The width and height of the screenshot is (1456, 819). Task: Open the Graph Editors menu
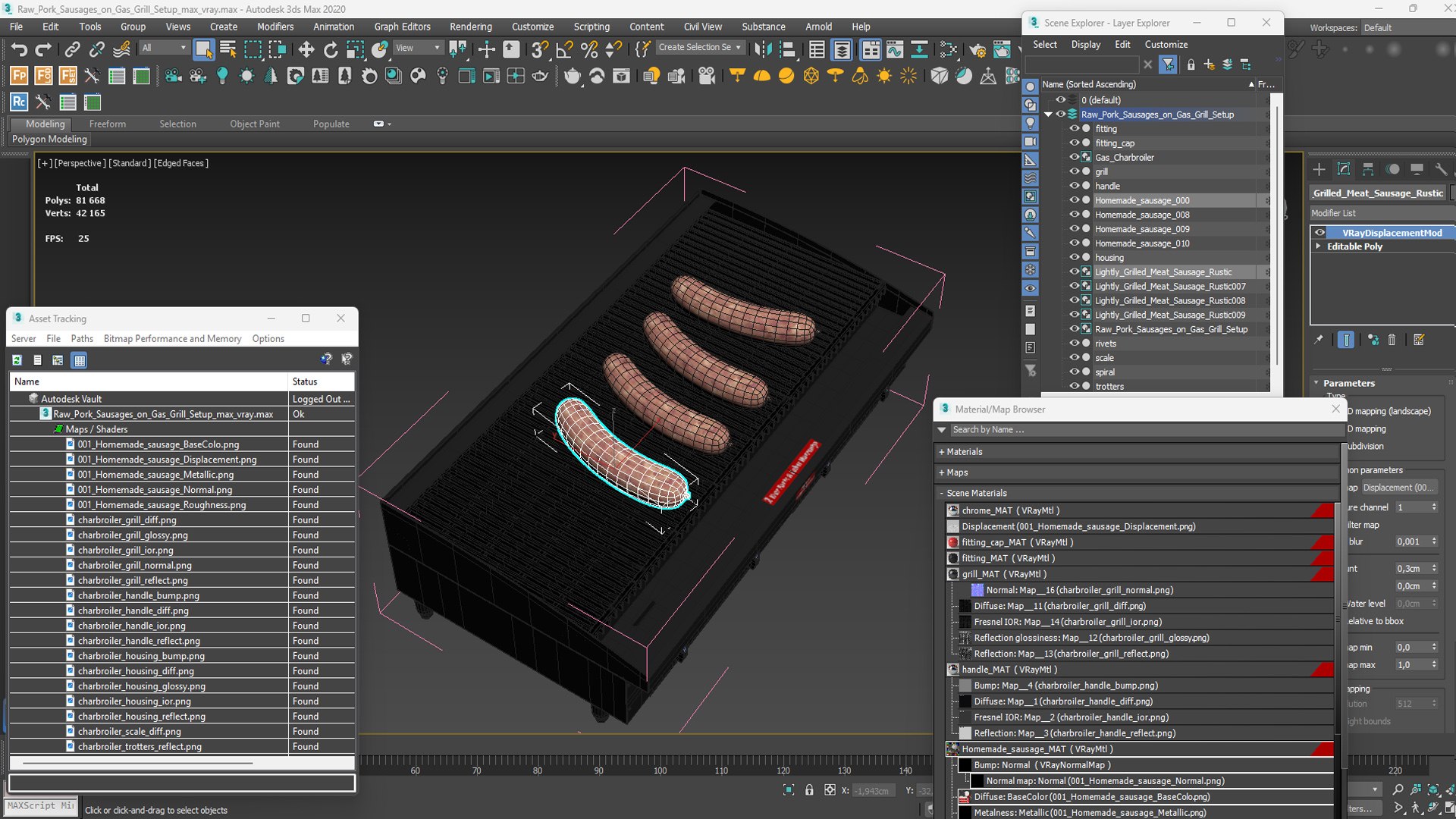pyautogui.click(x=402, y=27)
